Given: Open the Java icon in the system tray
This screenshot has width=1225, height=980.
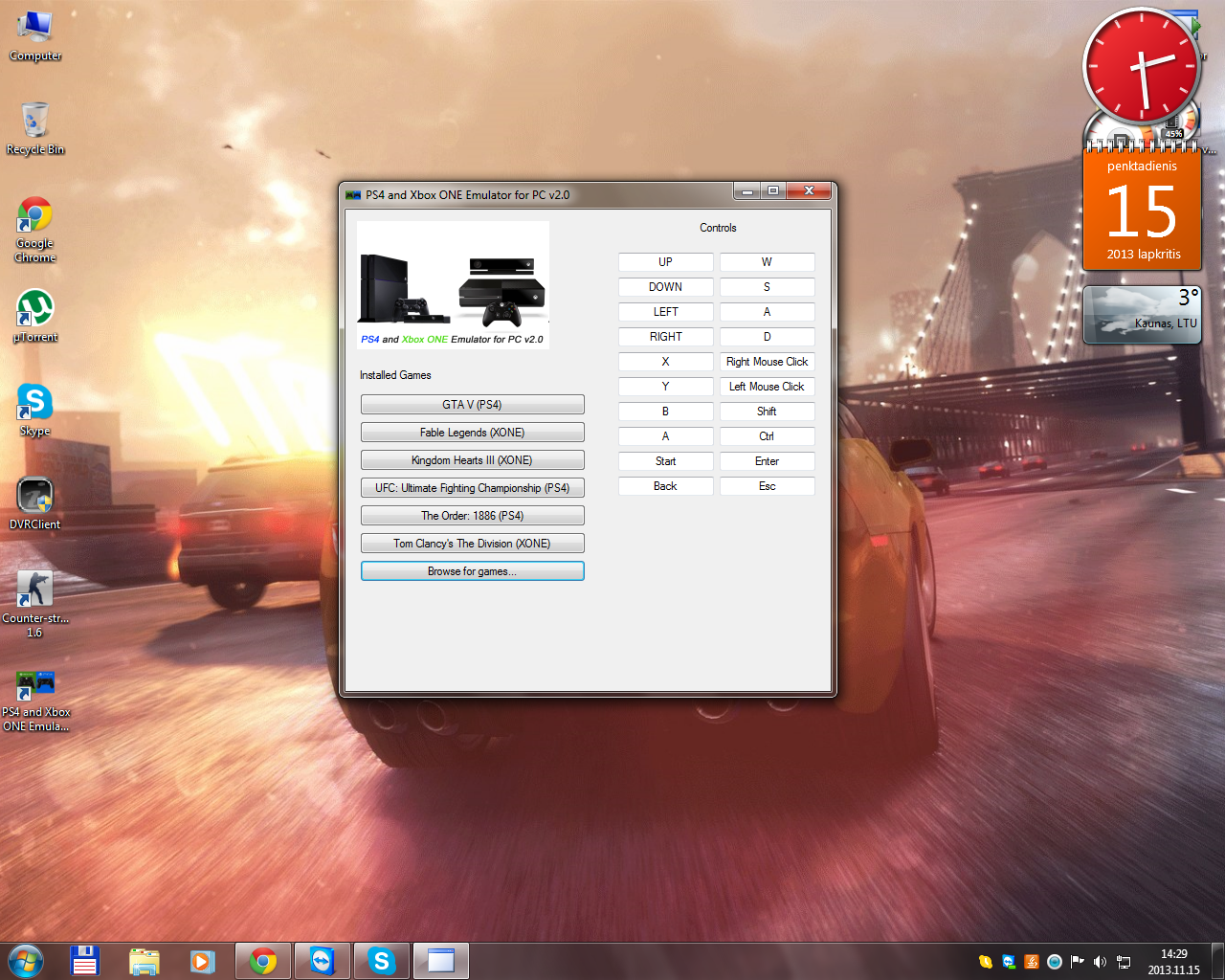Looking at the screenshot, I should [x=1031, y=962].
